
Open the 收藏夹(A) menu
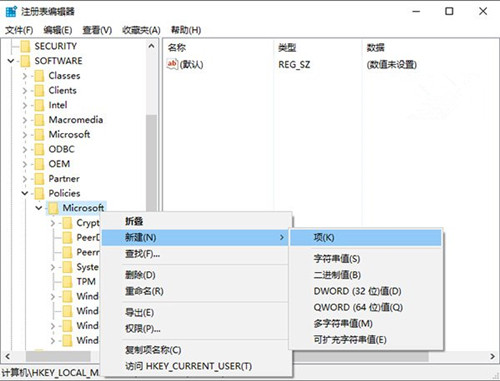coord(141,30)
